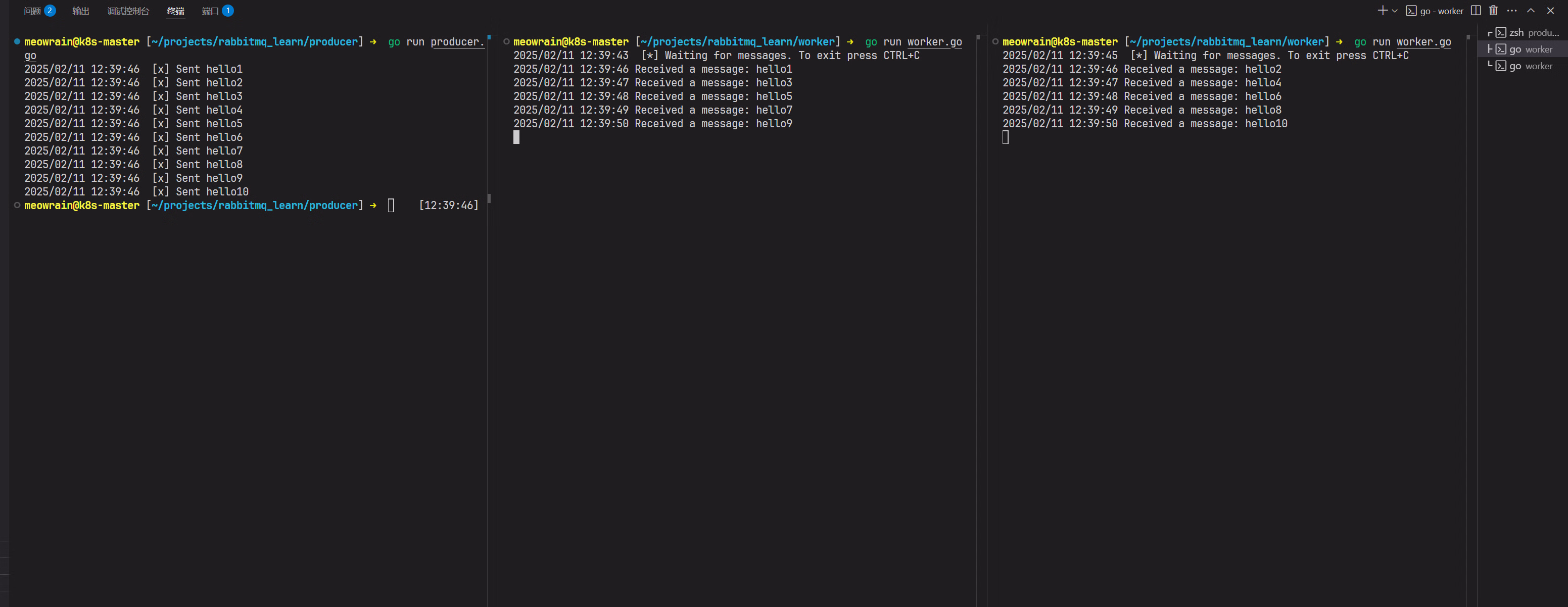Click the blue command decoration dot in producer terminal
This screenshot has width=1568, height=607.
click(17, 42)
